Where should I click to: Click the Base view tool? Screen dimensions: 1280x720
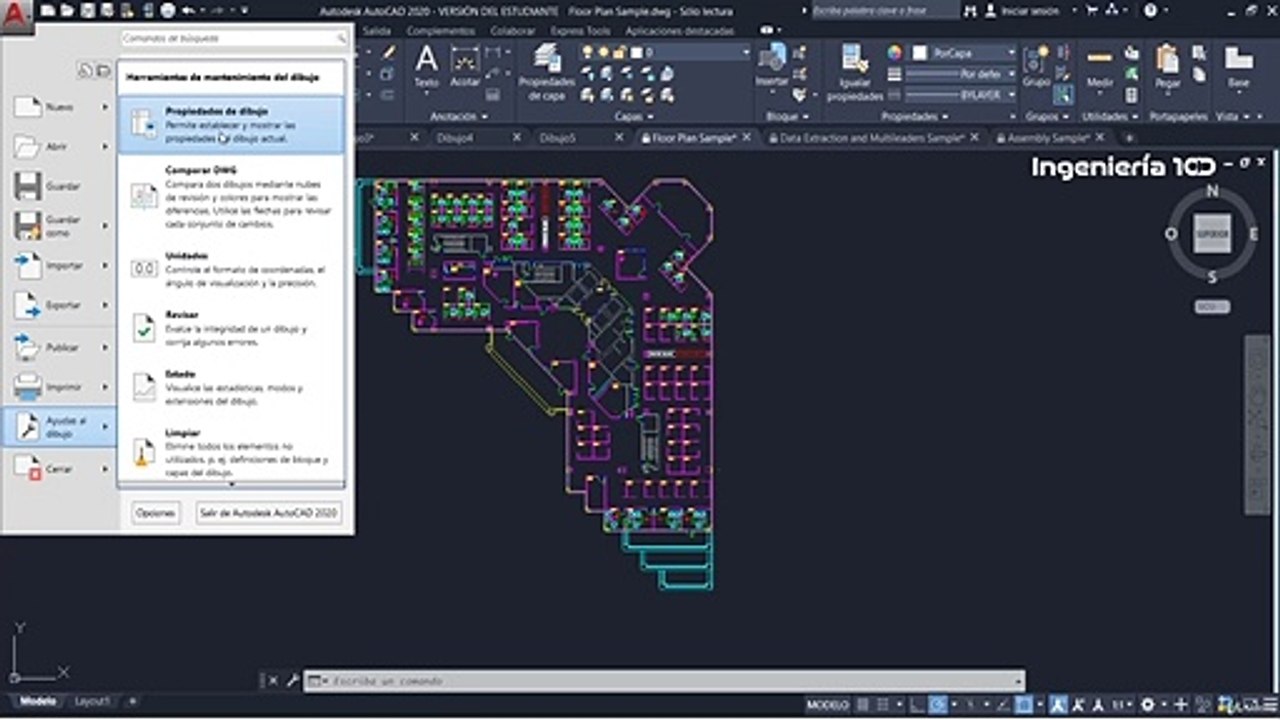pyautogui.click(x=1238, y=67)
